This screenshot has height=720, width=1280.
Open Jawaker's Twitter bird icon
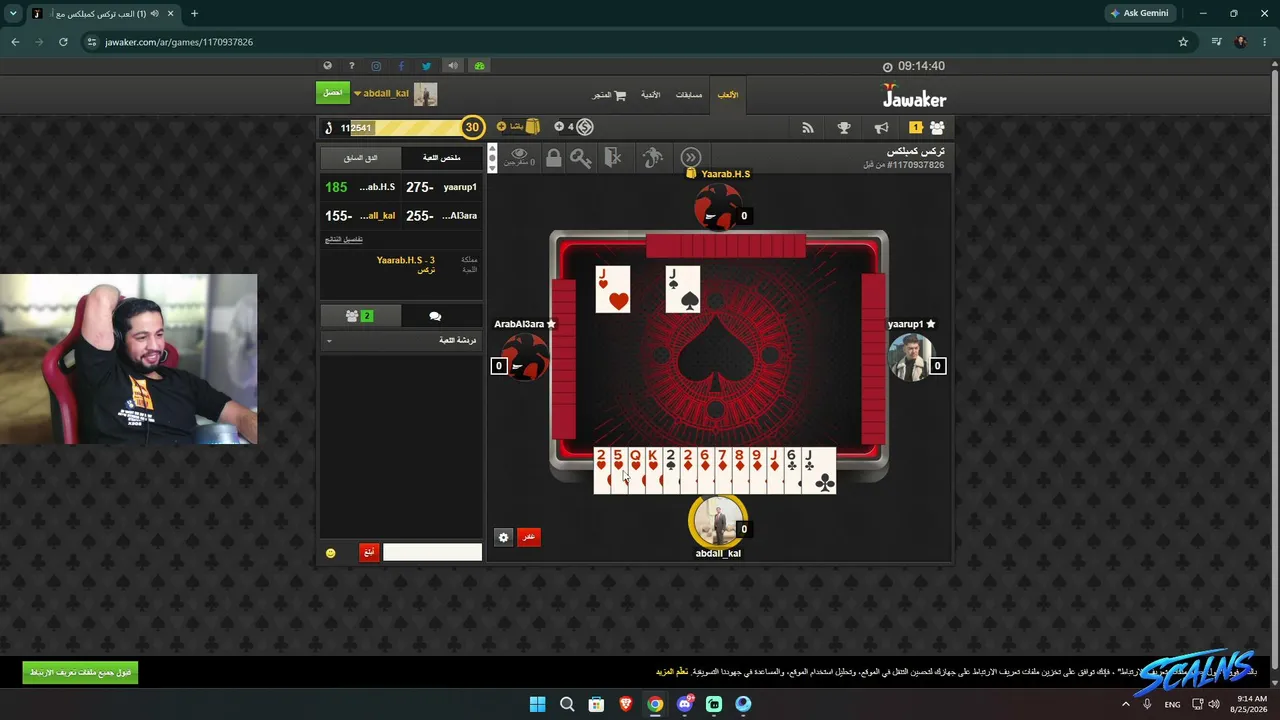click(x=426, y=66)
